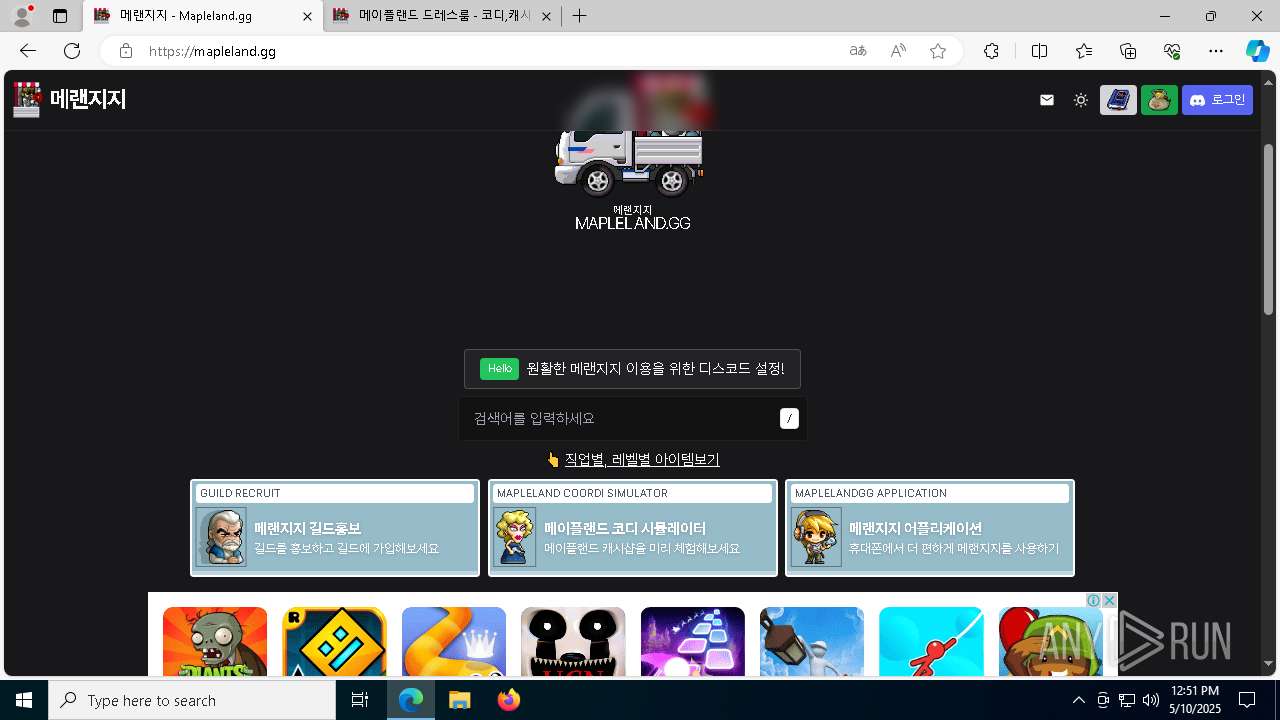Click the old man guild recruit avatar
This screenshot has height=720, width=1280.
[x=221, y=537]
